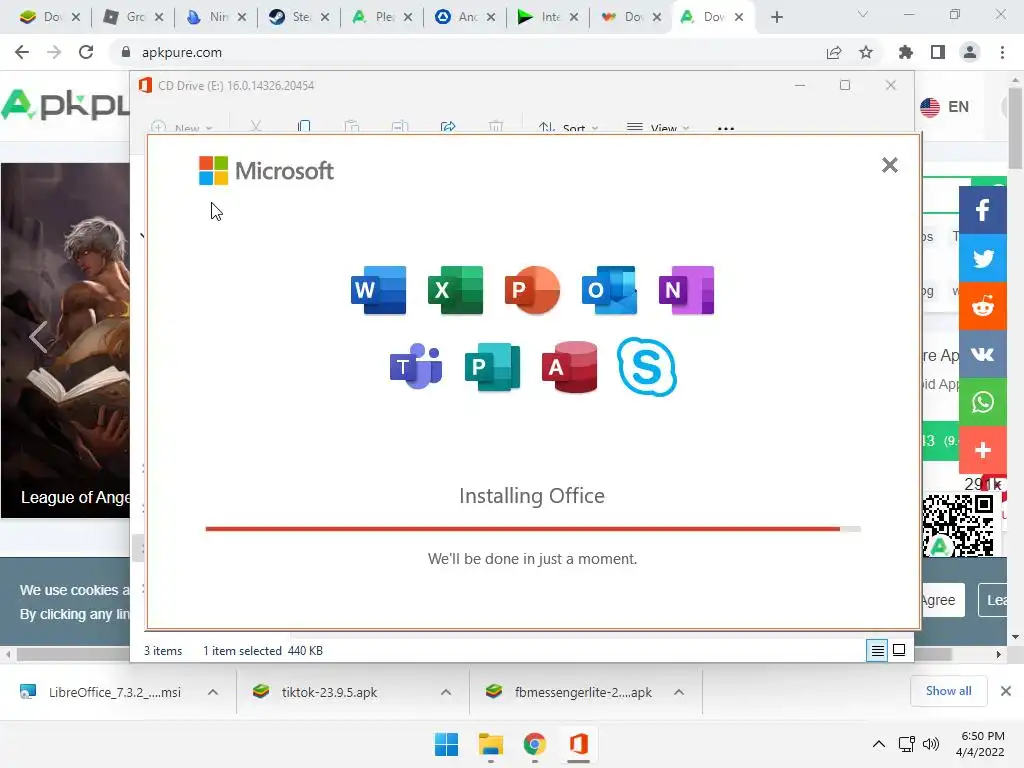Open Chrome tab search chevron
The width and height of the screenshot is (1024, 768).
(x=863, y=14)
